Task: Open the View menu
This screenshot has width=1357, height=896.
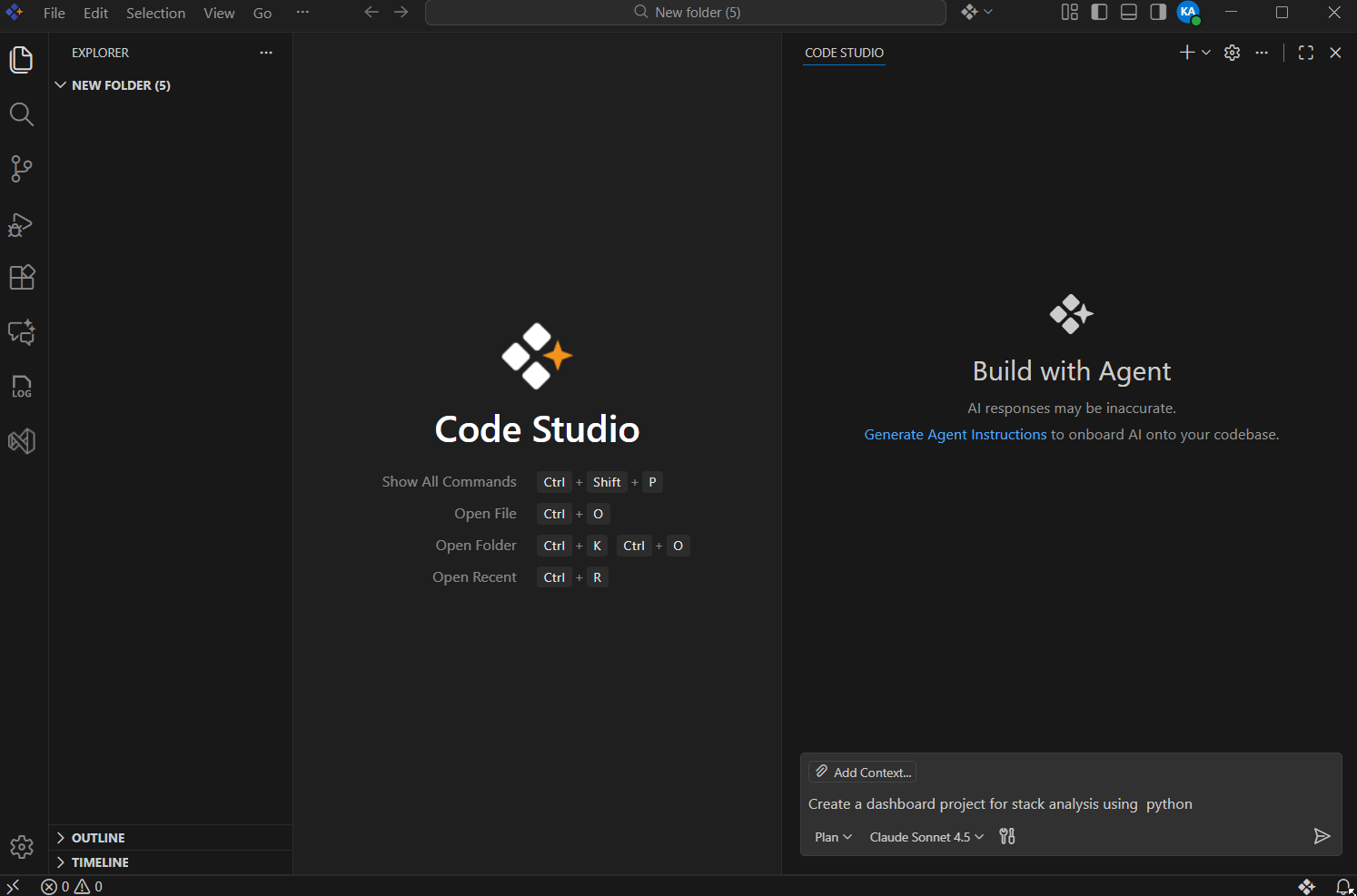Action: click(219, 13)
